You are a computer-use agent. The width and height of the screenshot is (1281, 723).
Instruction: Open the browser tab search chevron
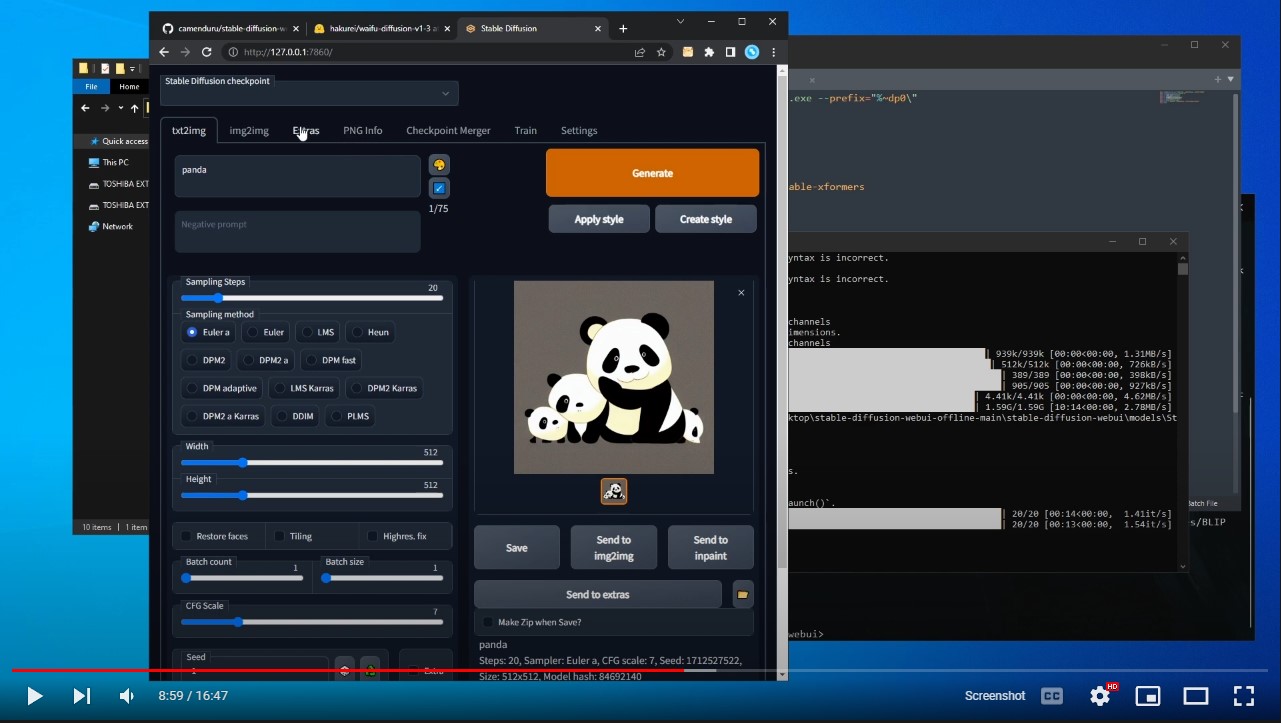pyautogui.click(x=681, y=21)
